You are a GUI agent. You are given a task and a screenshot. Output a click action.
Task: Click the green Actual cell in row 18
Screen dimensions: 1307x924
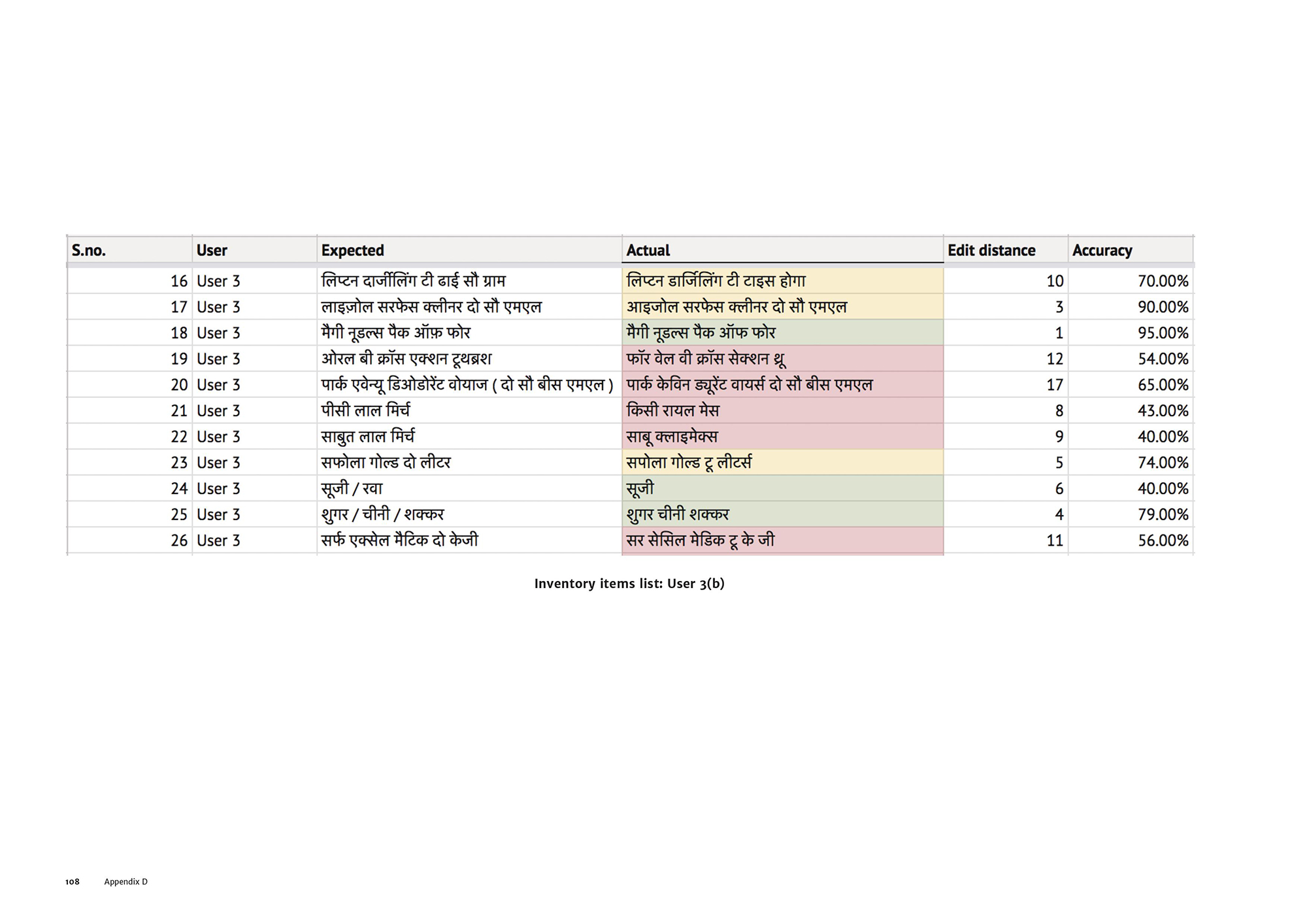click(782, 333)
